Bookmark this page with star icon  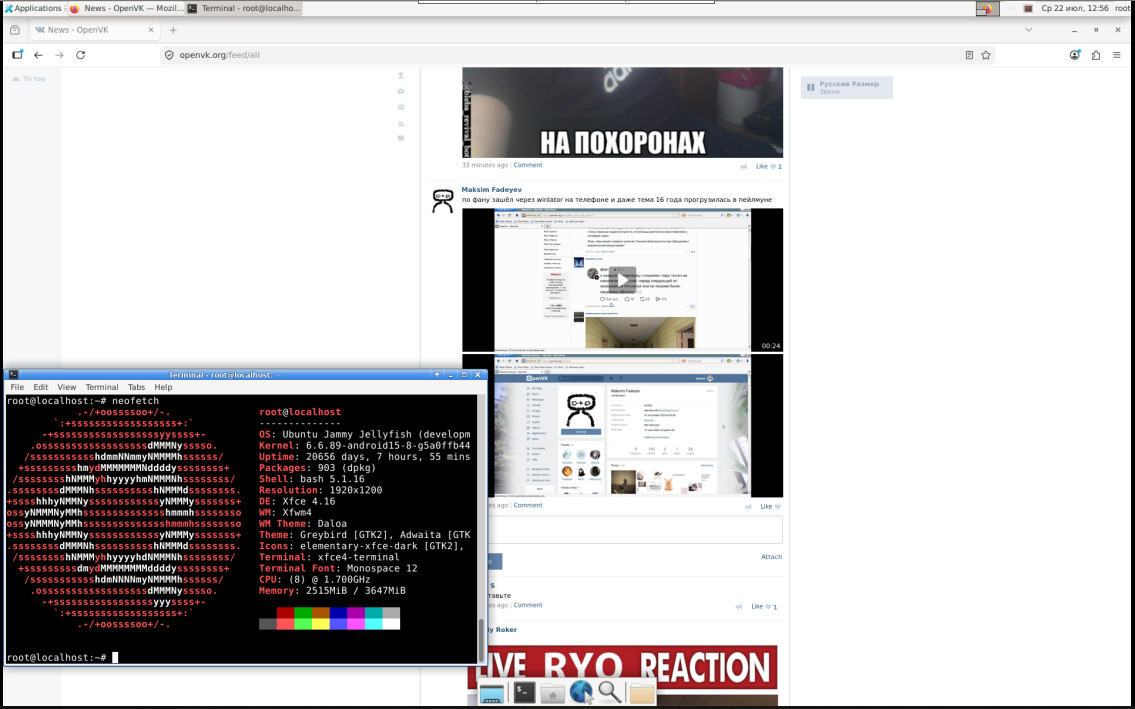[986, 55]
